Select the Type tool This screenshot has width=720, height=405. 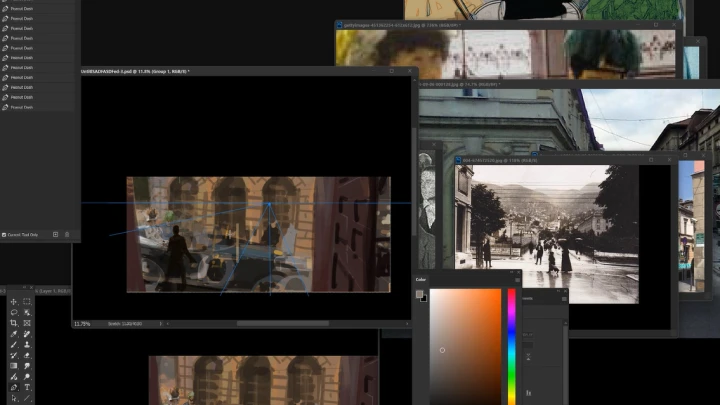[27, 388]
